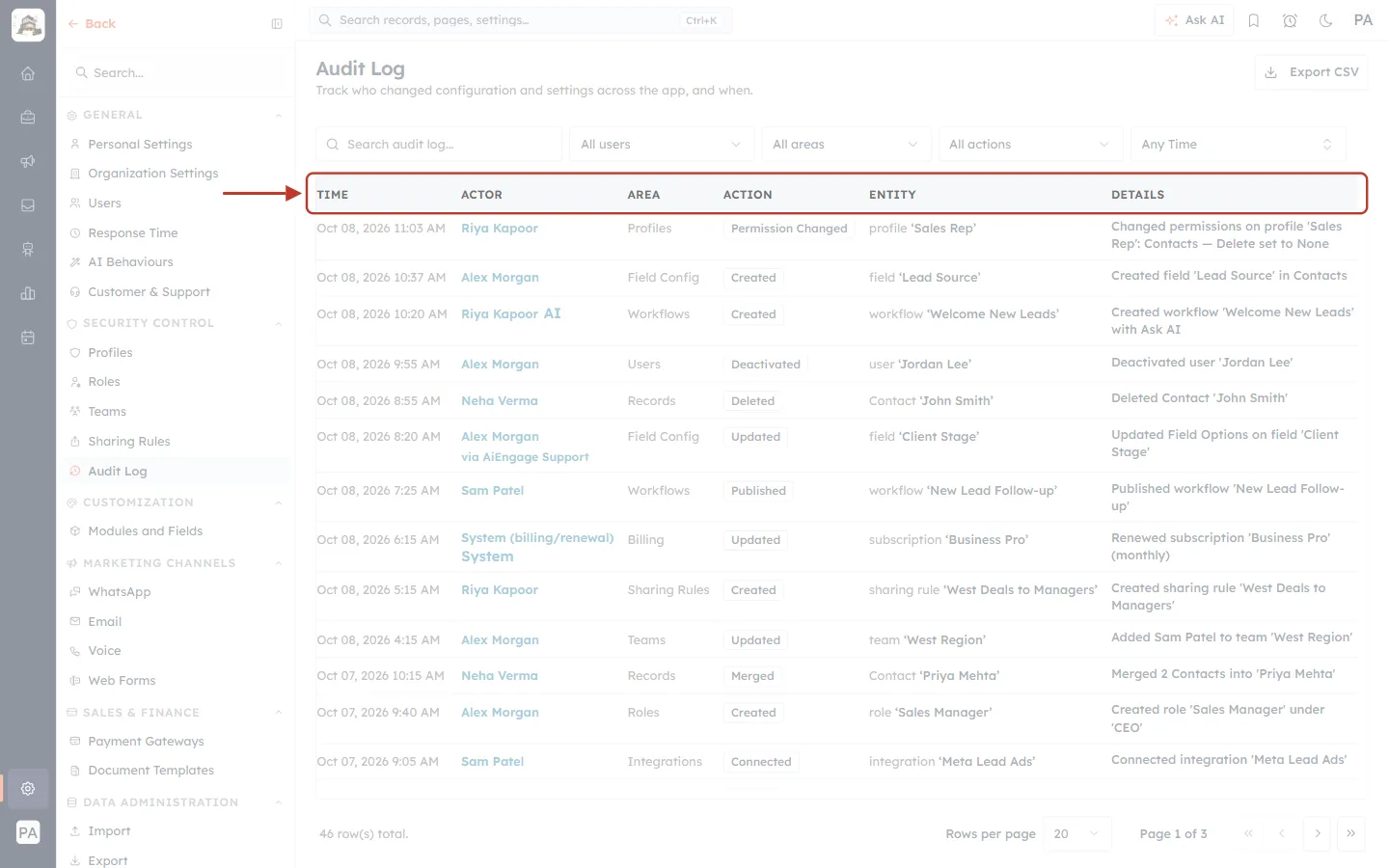Open Organization Settings
The image size is (1389, 868).
click(x=152, y=174)
